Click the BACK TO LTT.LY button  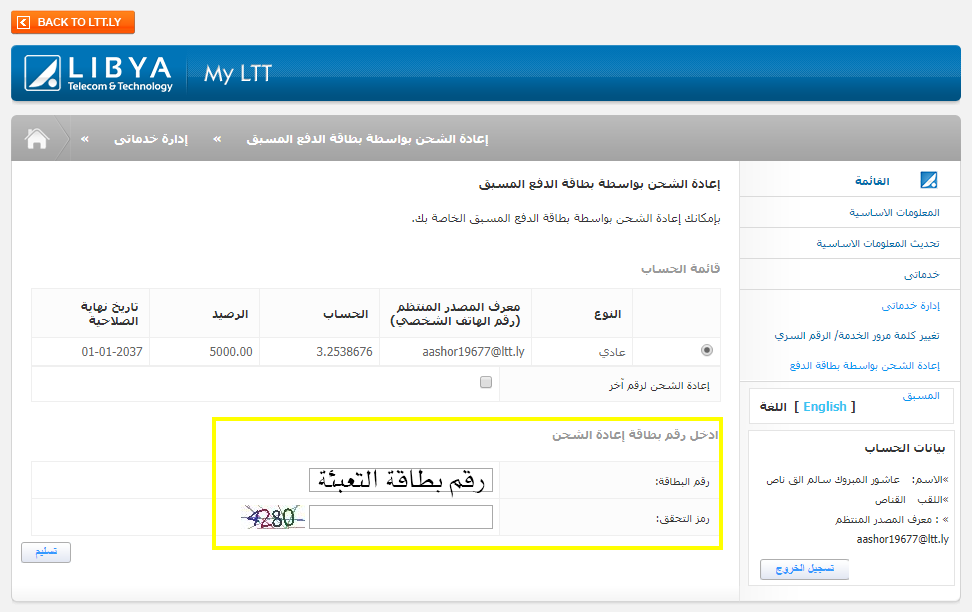click(72, 21)
